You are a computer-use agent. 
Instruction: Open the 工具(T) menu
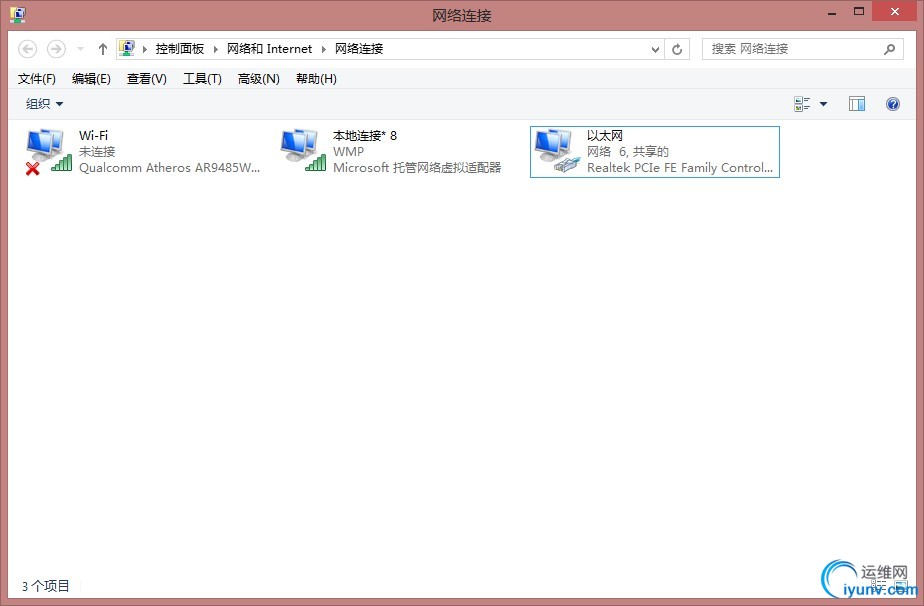click(x=202, y=79)
